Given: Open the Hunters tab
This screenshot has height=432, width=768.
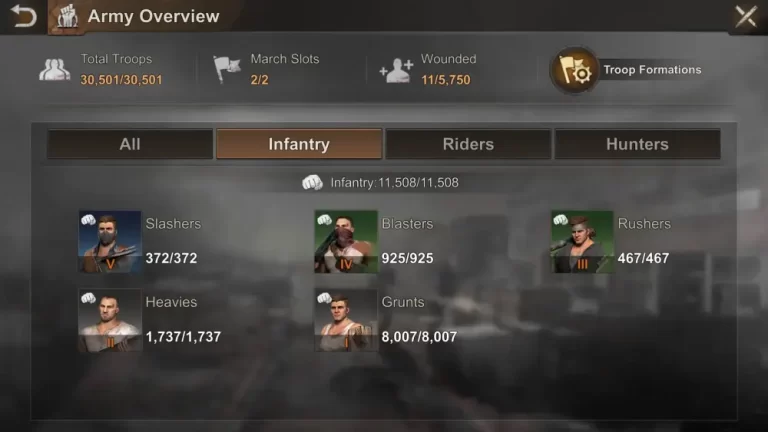Looking at the screenshot, I should click(637, 144).
